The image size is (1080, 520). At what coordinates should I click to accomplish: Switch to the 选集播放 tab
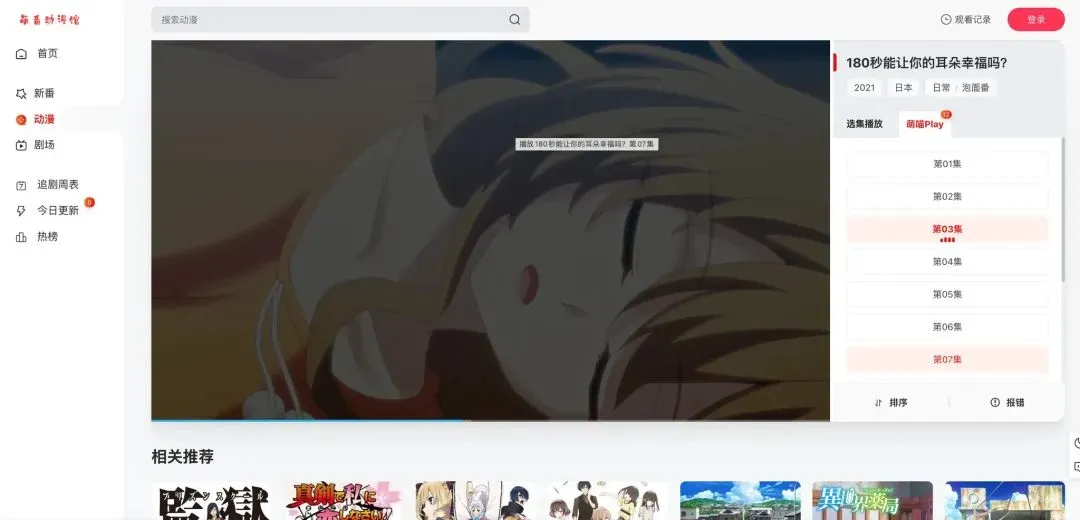864,124
